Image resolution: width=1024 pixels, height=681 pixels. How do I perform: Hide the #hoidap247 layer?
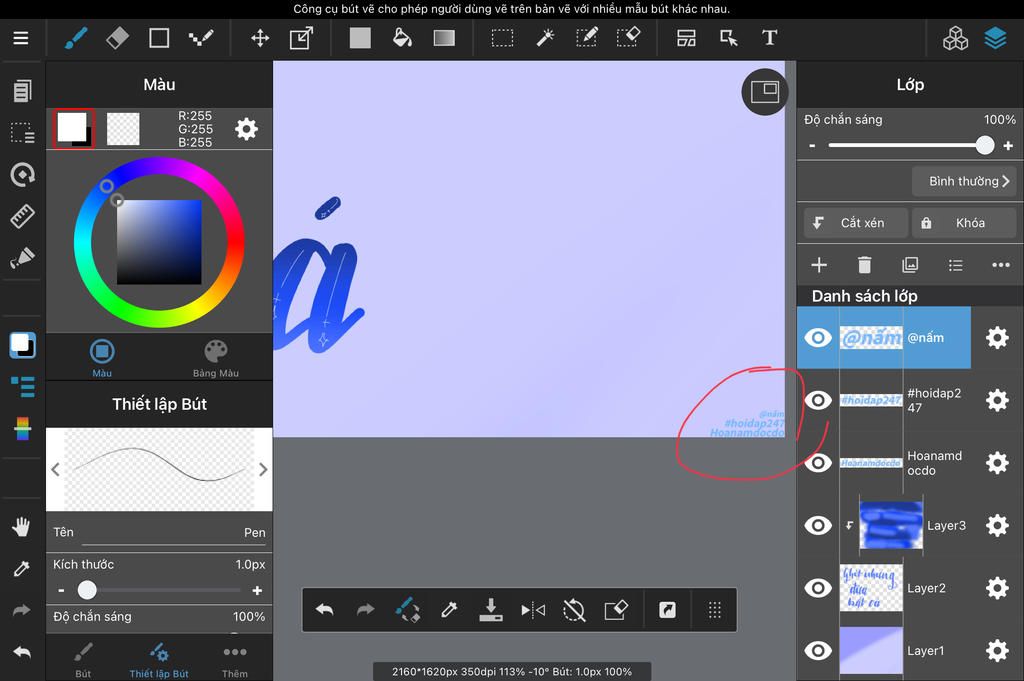pos(818,400)
